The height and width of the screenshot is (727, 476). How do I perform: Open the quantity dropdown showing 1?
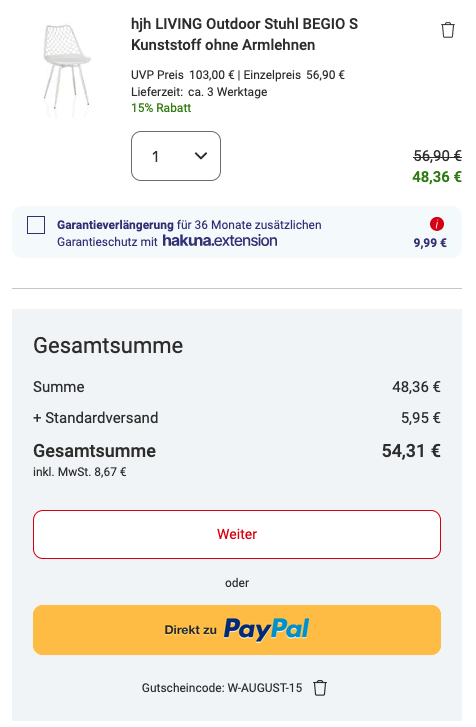tap(176, 156)
